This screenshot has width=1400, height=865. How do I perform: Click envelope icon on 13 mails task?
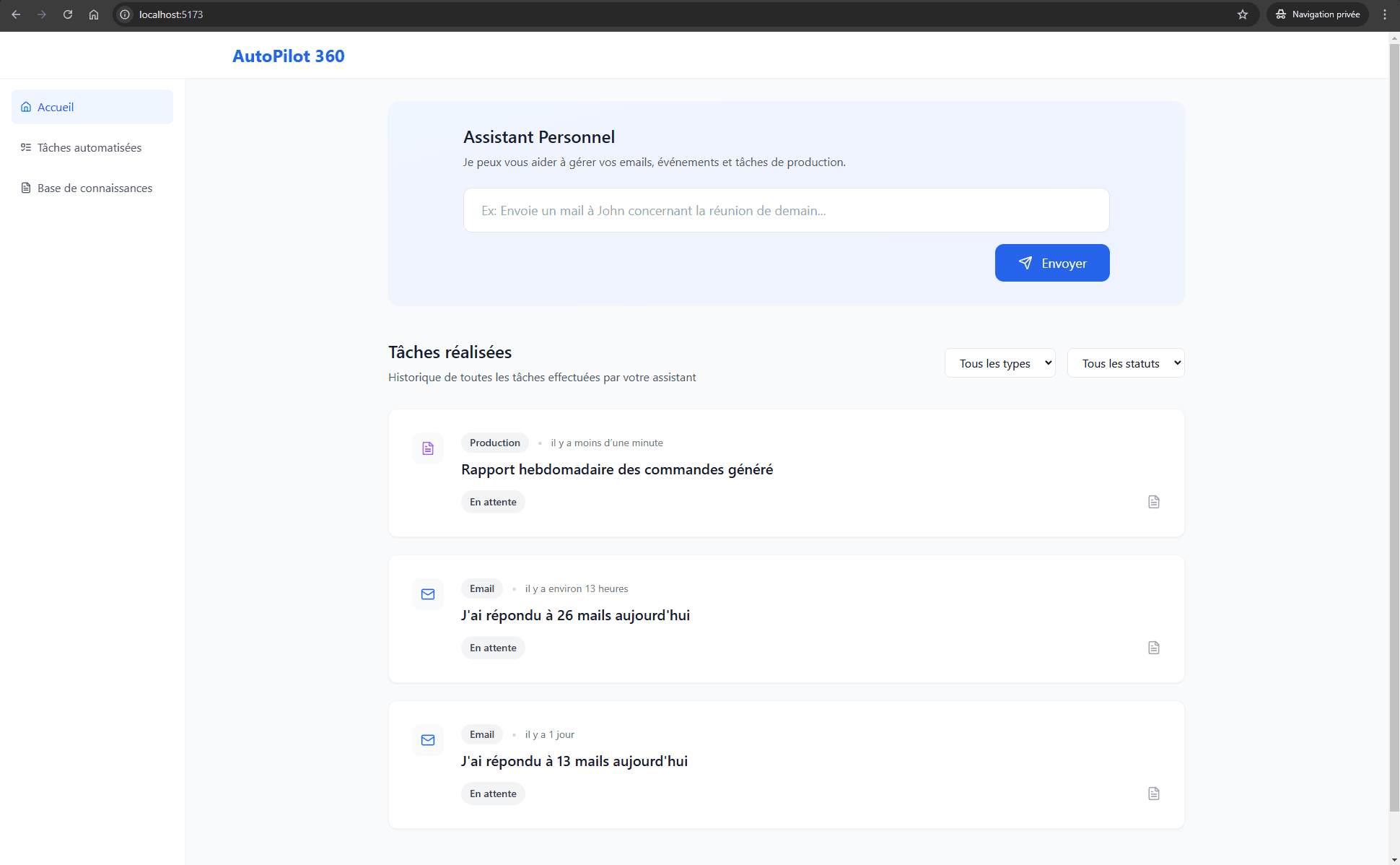pyautogui.click(x=428, y=740)
